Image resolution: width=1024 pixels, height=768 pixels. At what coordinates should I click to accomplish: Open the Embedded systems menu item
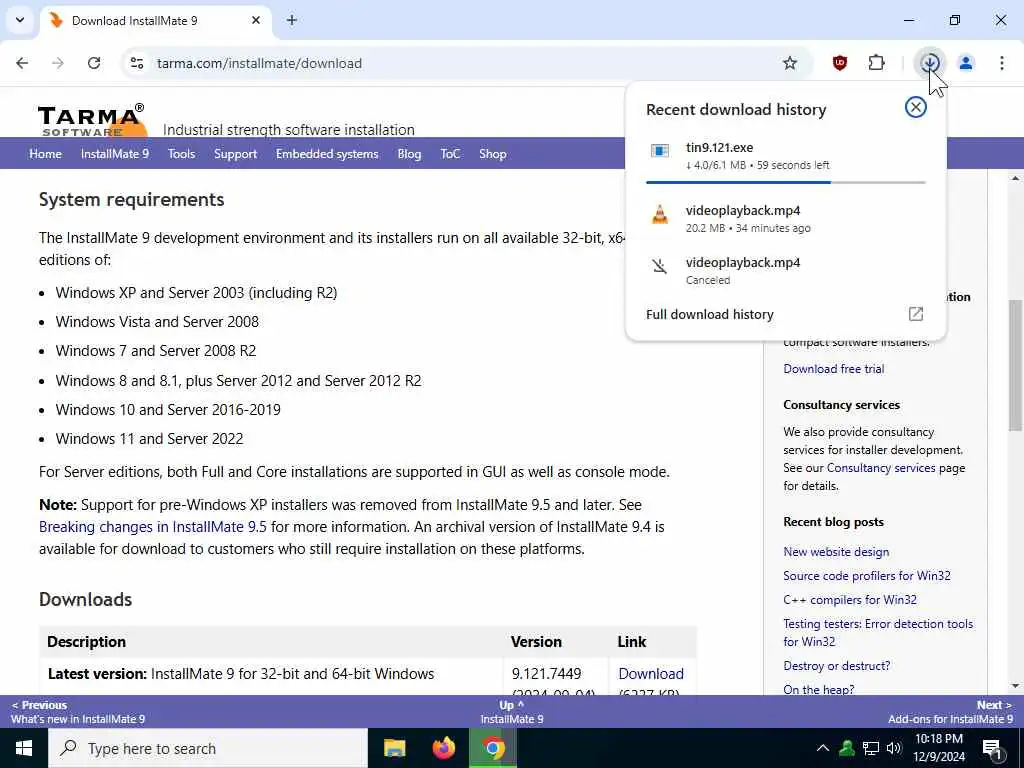tap(327, 154)
